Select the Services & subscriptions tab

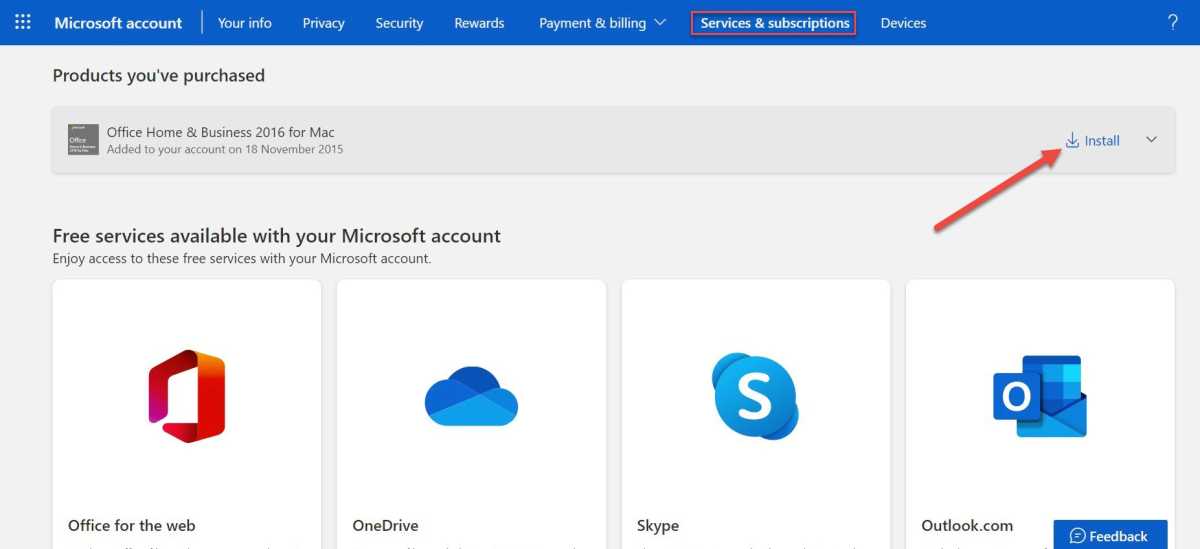(x=774, y=23)
